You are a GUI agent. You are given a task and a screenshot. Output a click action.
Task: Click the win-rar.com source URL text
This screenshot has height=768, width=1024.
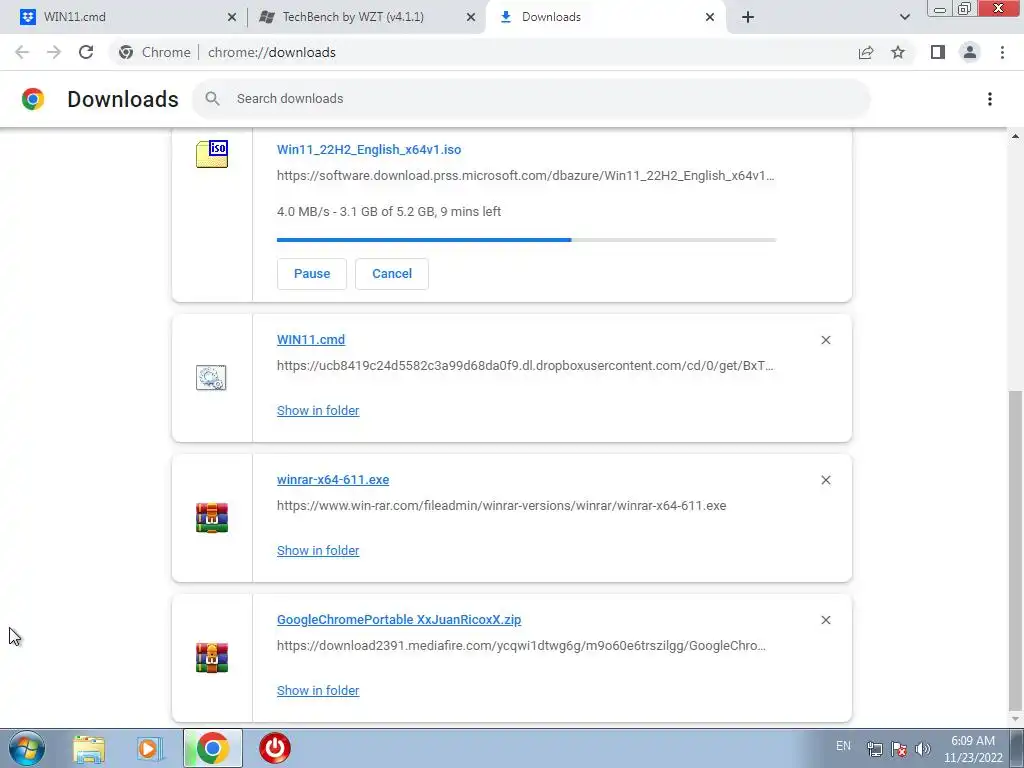[x=502, y=505]
